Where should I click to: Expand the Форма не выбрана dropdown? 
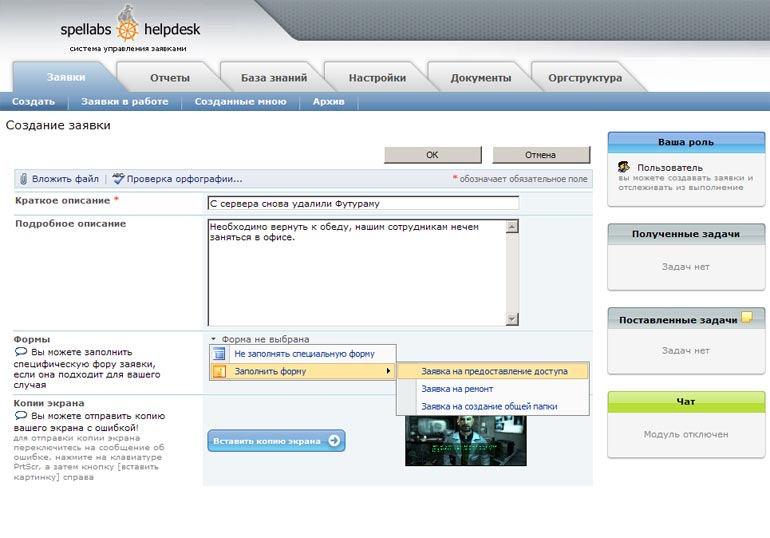pos(260,339)
